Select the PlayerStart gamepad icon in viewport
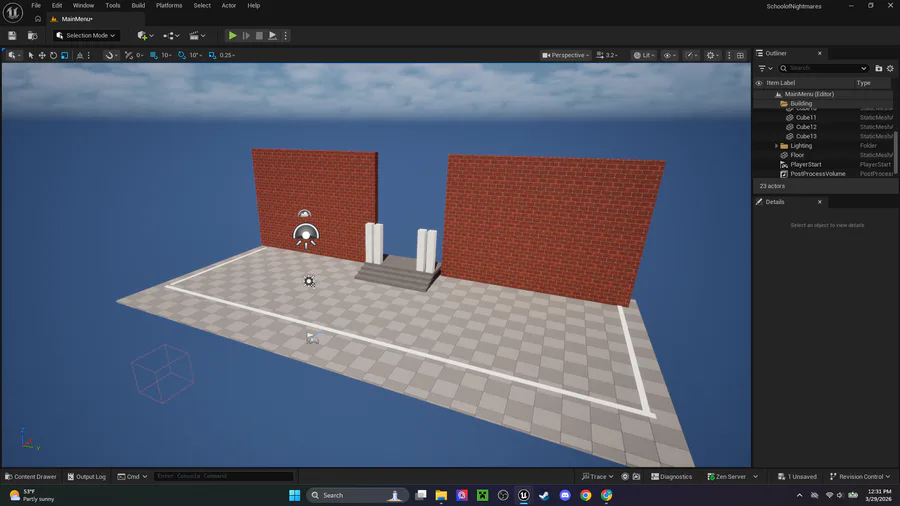The image size is (900, 506). click(313, 338)
